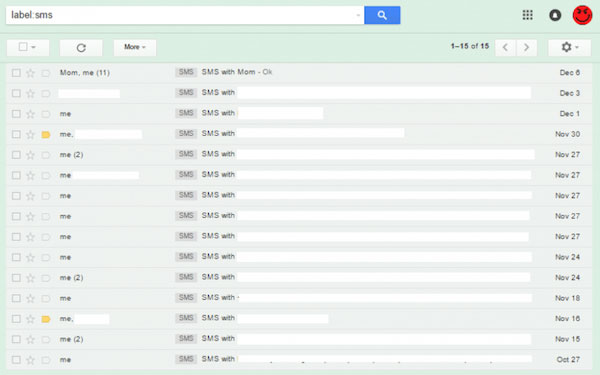
Task: Open the conversation dated Nov 16
Action: click(299, 319)
